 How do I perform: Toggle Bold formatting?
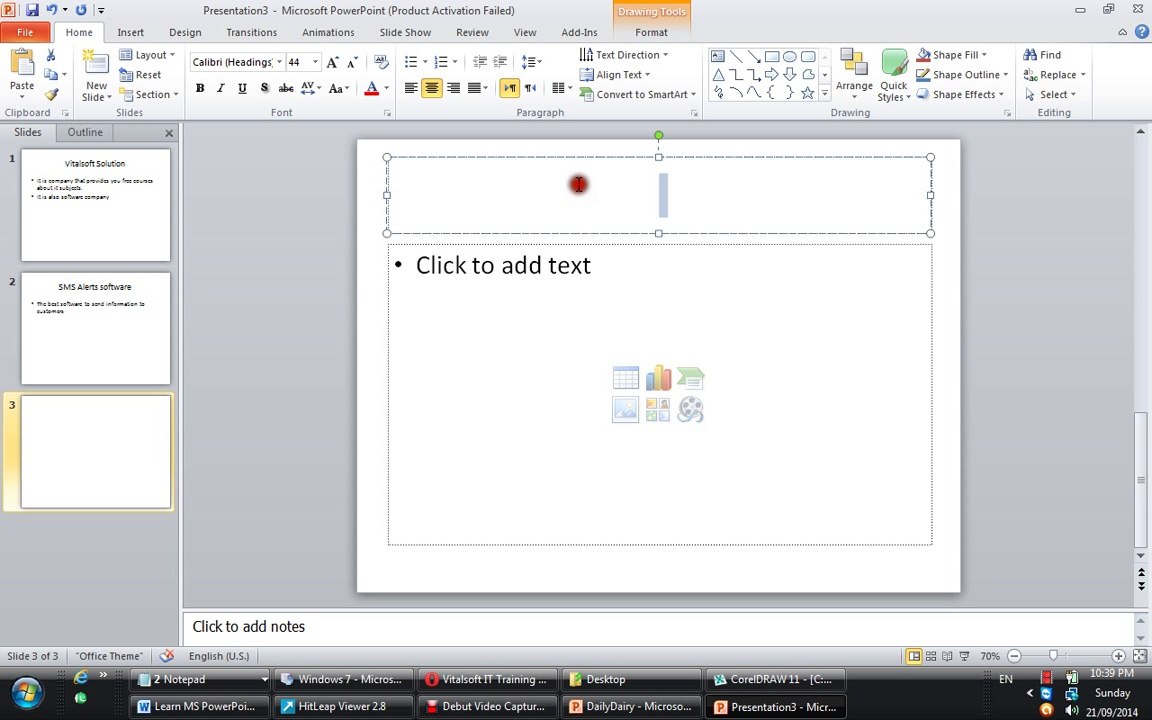click(200, 88)
